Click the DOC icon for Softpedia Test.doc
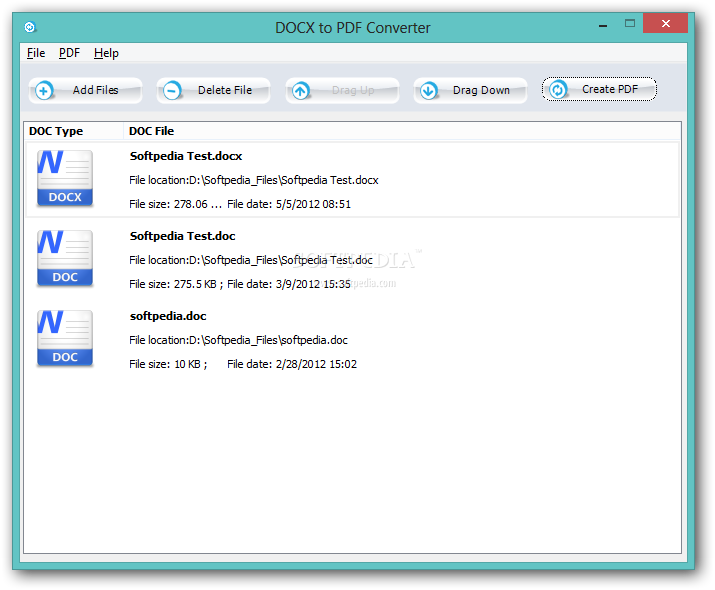The image size is (715, 590). coord(65,259)
